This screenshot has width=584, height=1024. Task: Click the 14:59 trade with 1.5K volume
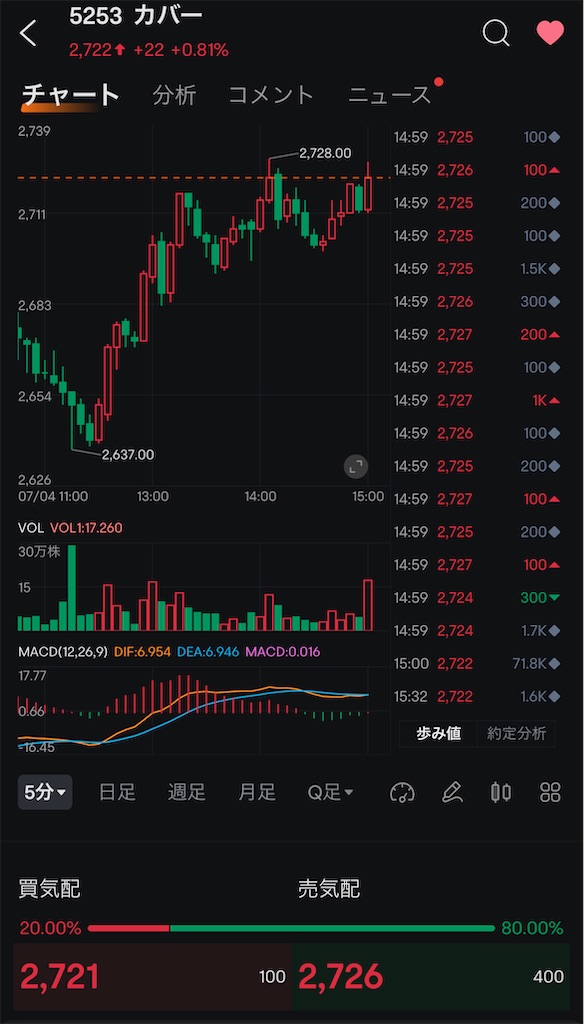coord(478,268)
